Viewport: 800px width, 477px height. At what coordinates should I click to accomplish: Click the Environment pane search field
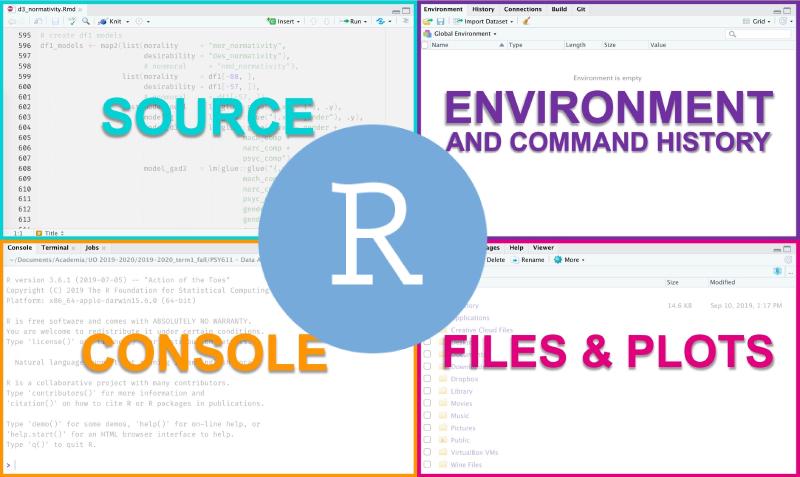[758, 34]
